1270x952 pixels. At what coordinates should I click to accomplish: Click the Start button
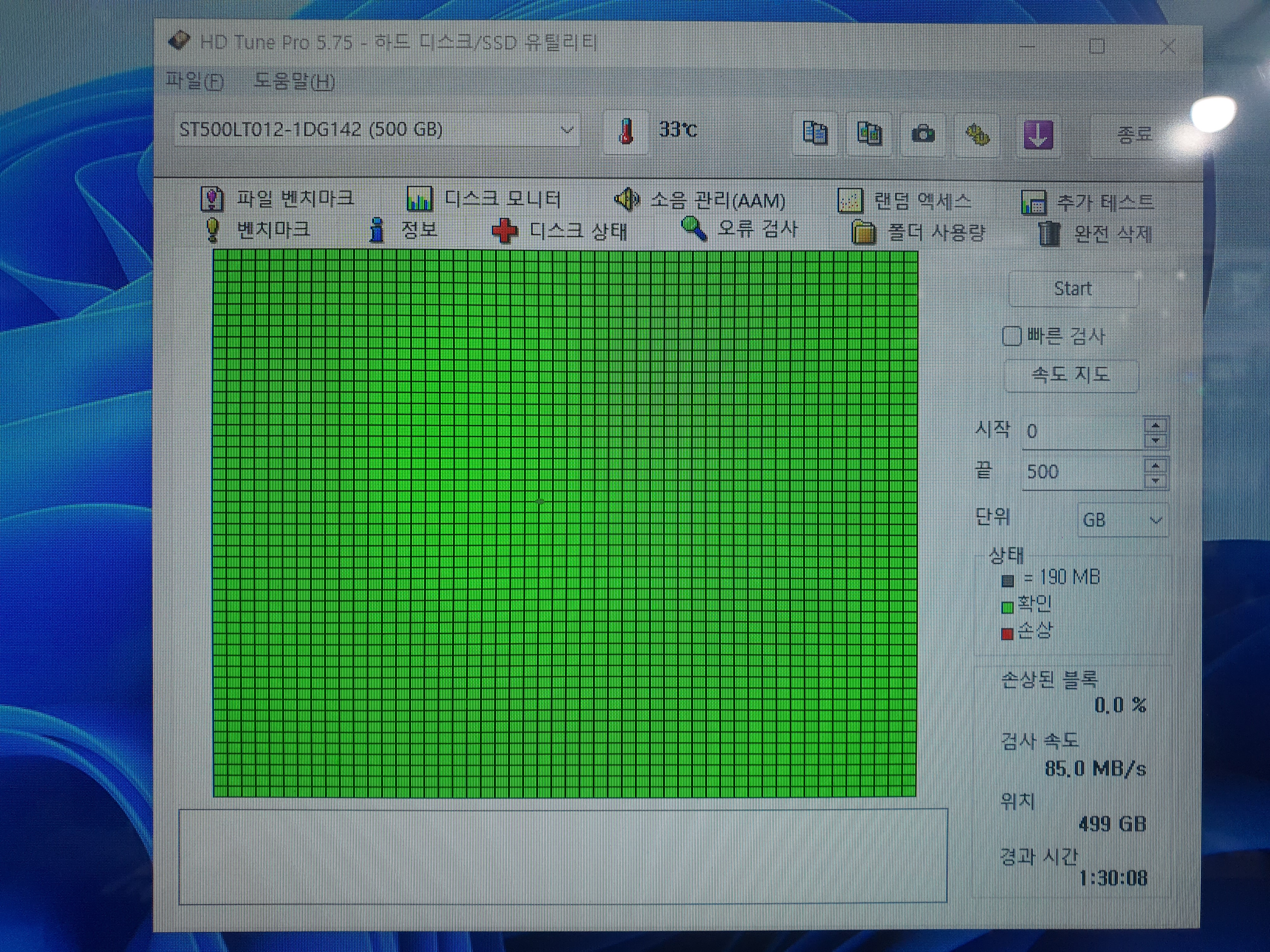pos(1073,289)
